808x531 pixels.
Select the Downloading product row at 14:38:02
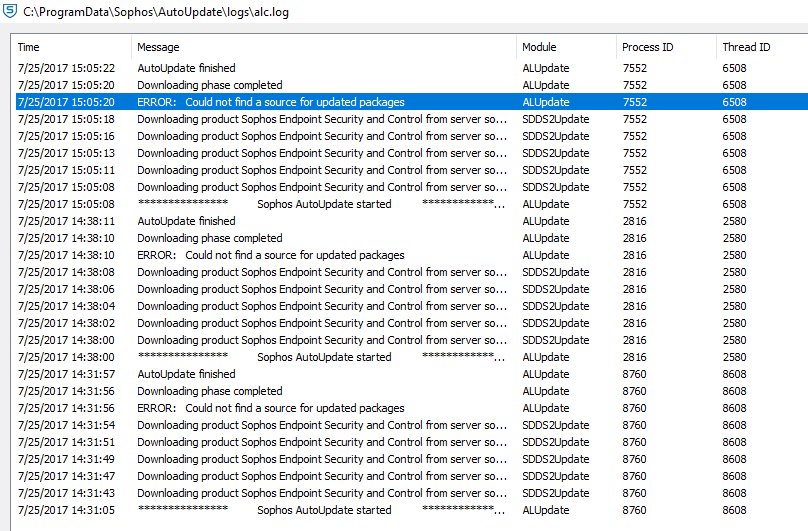click(412, 323)
